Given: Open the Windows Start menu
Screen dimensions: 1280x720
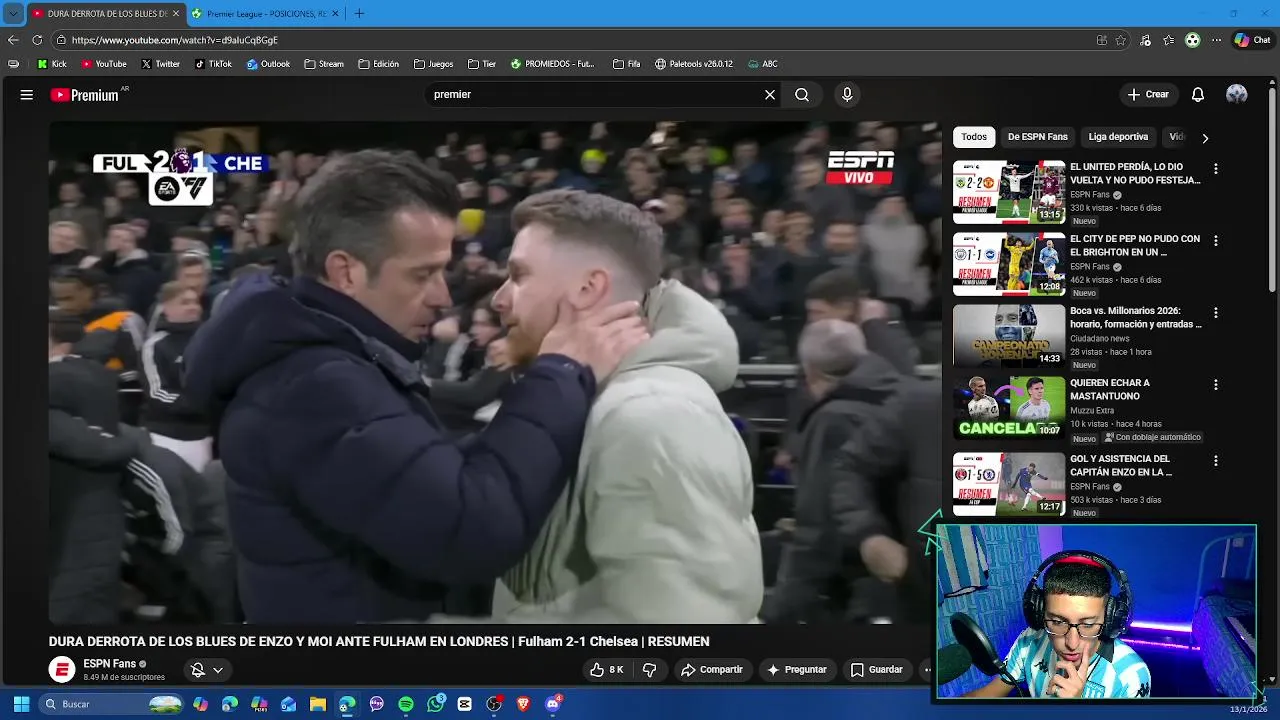Looking at the screenshot, I should tap(21, 705).
